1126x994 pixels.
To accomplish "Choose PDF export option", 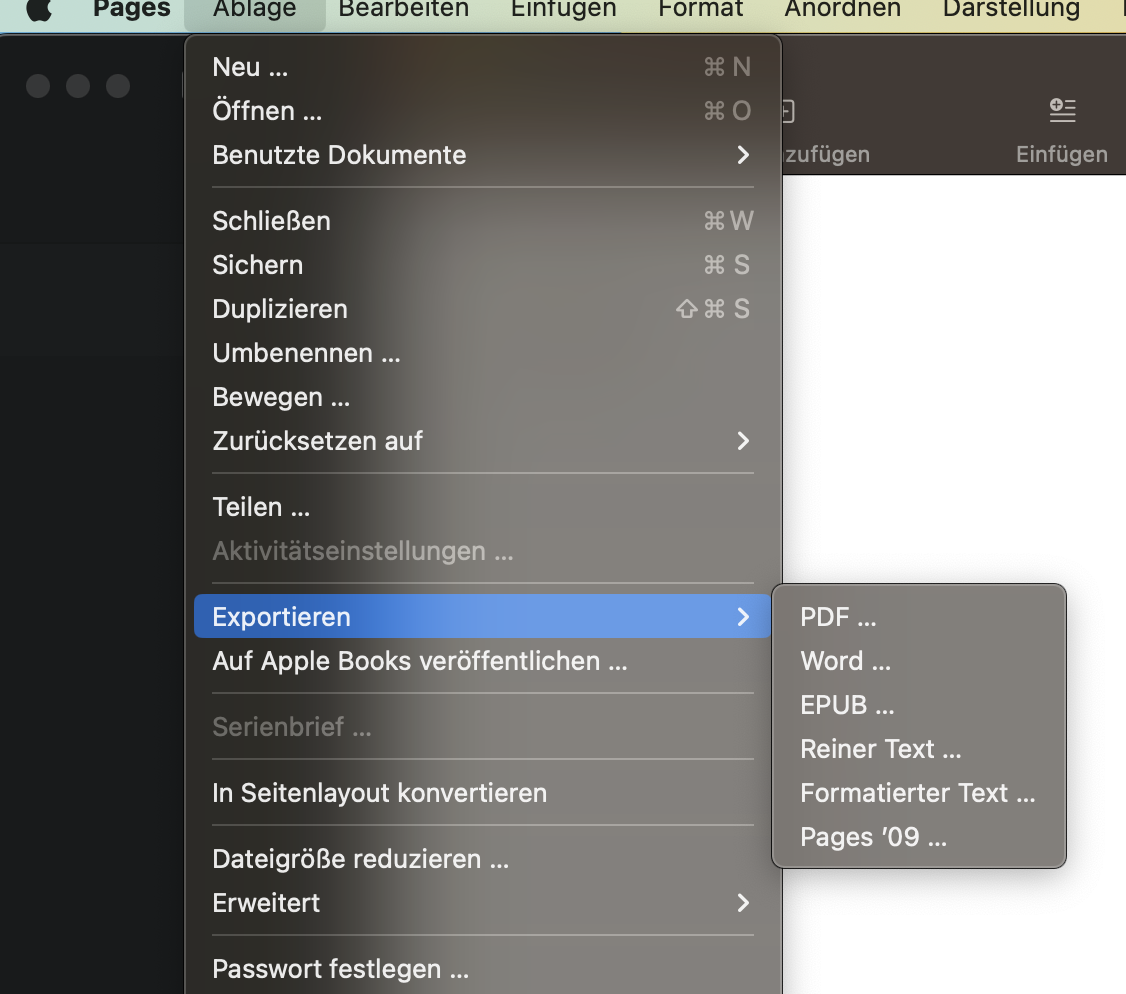I will tap(838, 617).
